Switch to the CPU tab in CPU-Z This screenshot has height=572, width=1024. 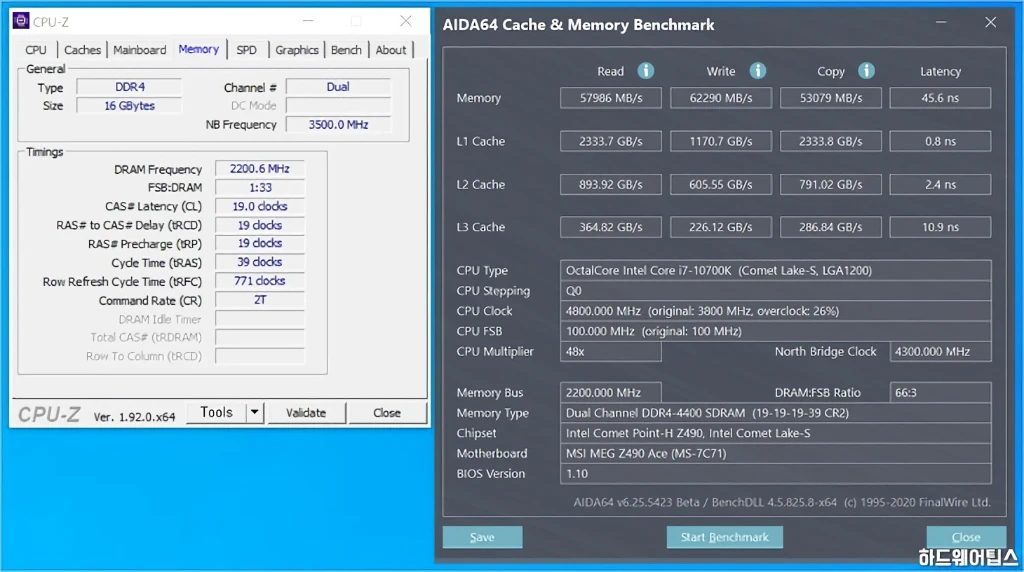(36, 50)
